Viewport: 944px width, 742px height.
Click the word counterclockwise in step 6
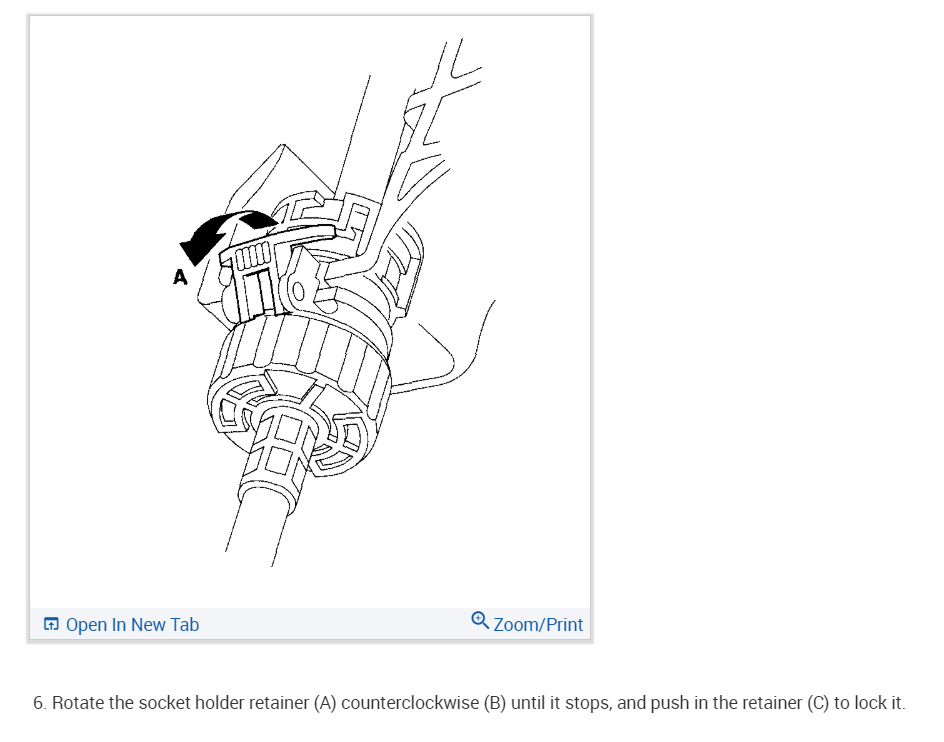point(410,703)
